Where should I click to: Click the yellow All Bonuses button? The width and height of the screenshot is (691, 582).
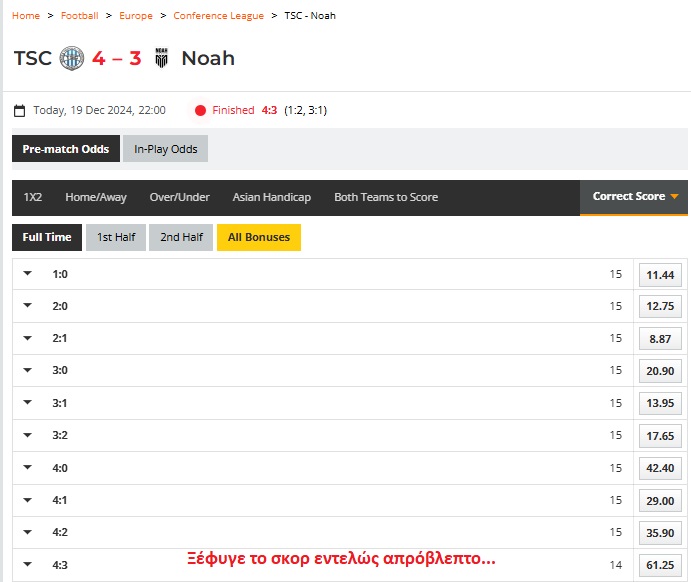click(x=259, y=237)
